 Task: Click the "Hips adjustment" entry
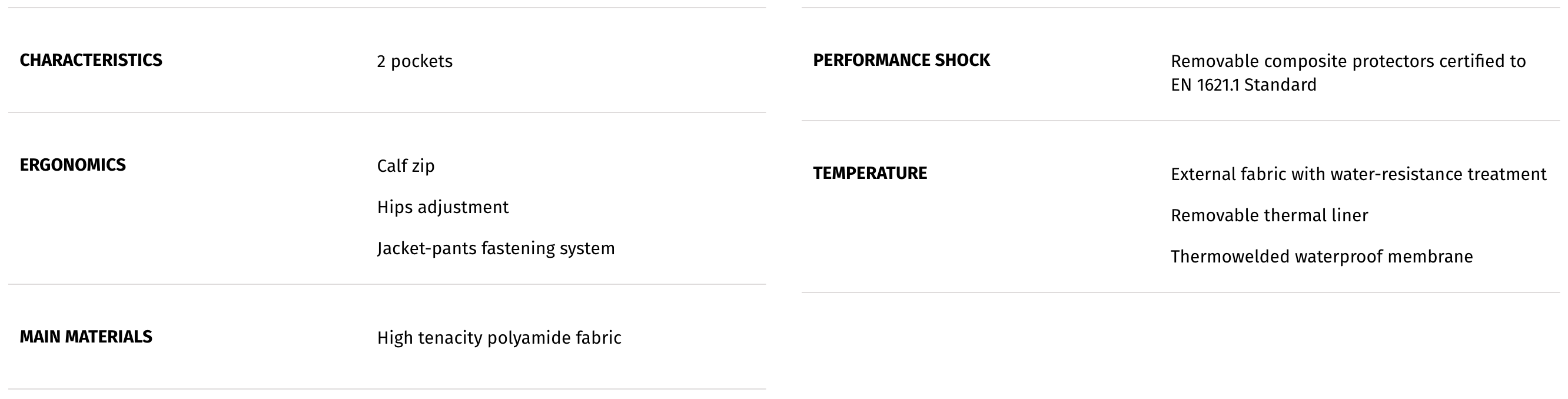tap(443, 207)
